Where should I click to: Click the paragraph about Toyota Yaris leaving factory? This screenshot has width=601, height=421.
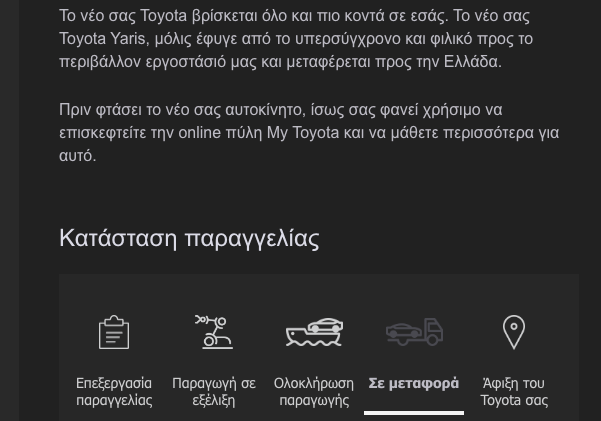[x=296, y=39]
